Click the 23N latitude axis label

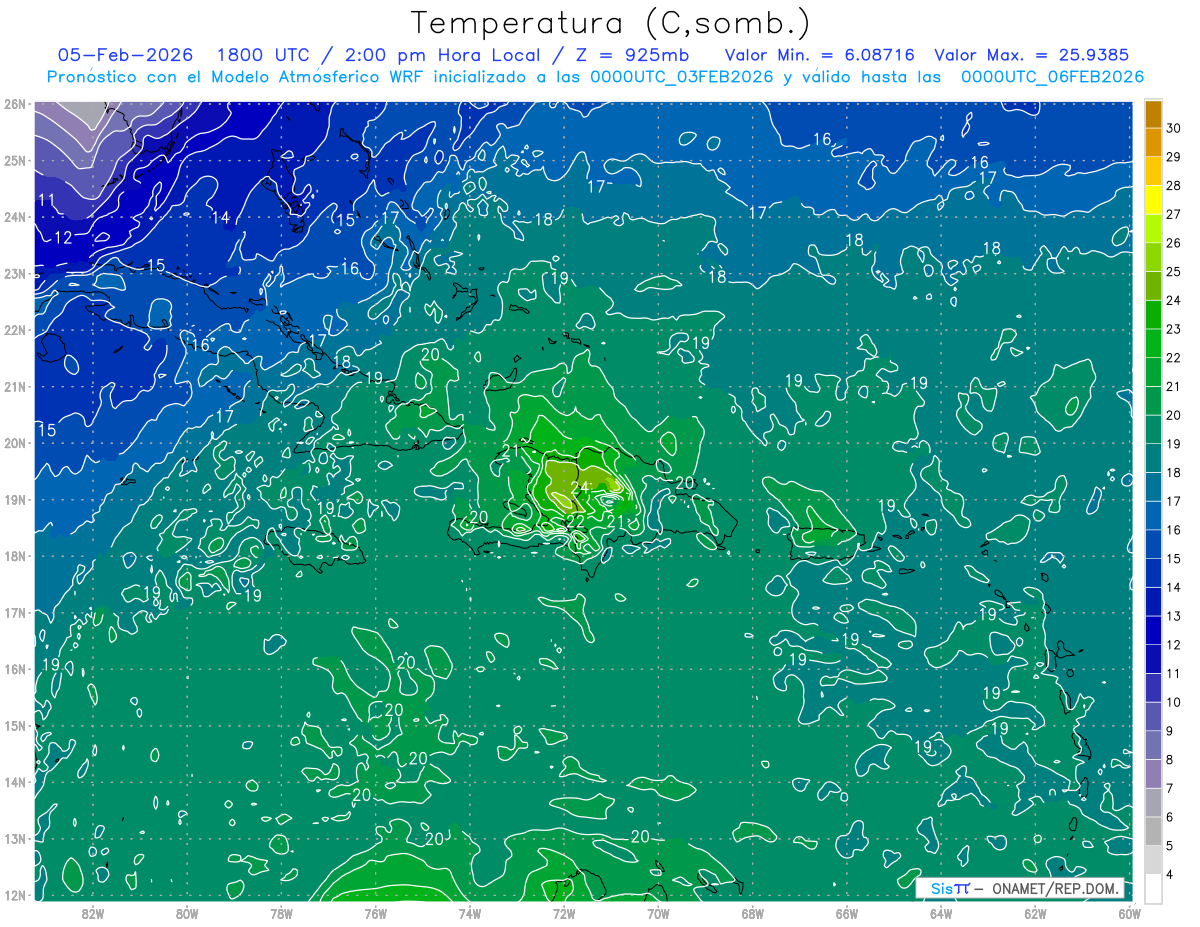14,273
